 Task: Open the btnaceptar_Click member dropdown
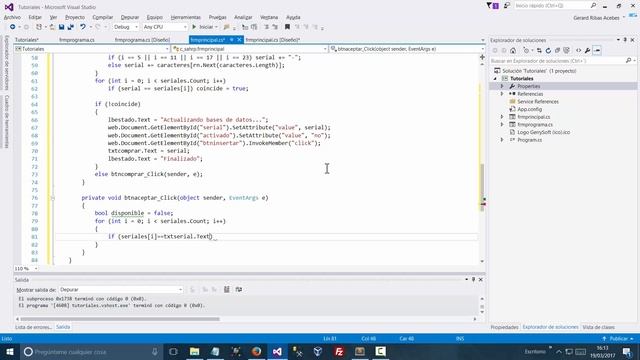407,49
